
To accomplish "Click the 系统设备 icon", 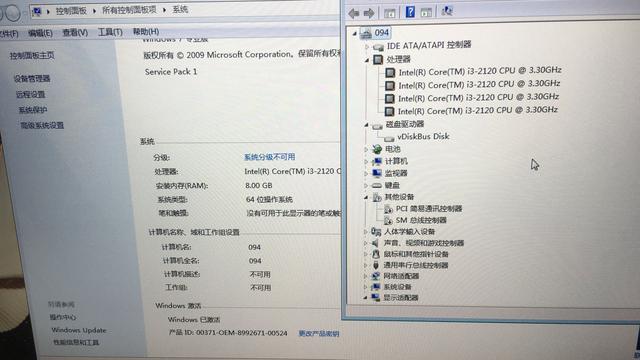I will 376,287.
